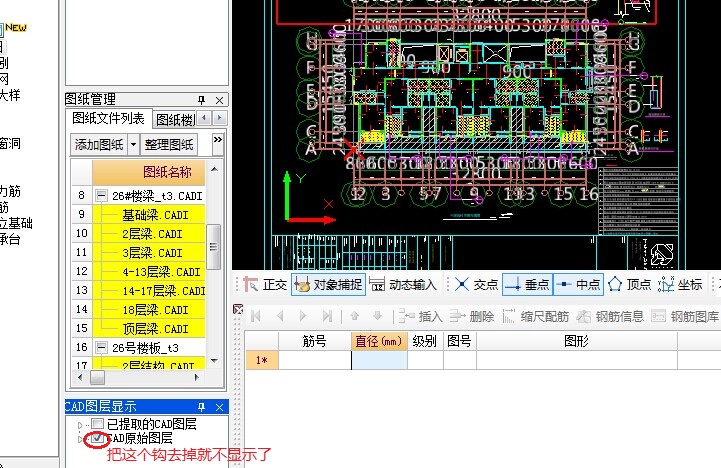The height and width of the screenshot is (468, 721).
Task: Select 18层梁.CADI drawing
Action: [149, 310]
